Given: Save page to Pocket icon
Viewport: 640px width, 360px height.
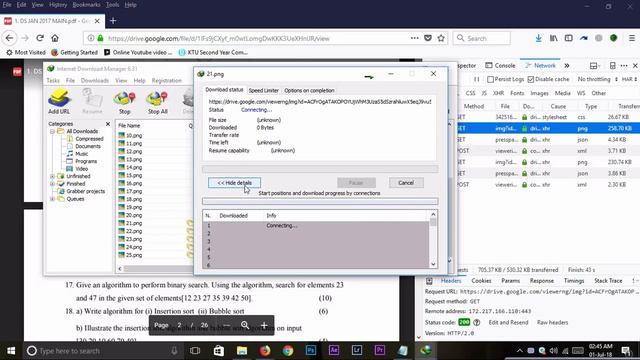Looking at the screenshot, I should click(428, 38).
